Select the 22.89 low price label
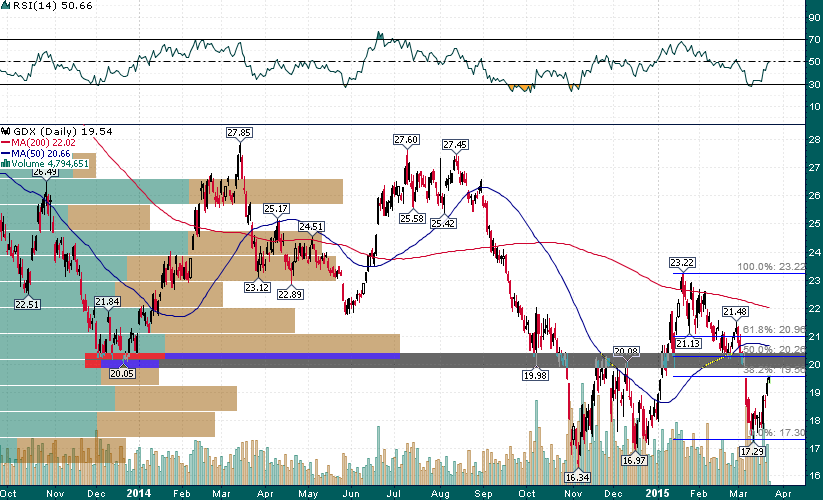The width and height of the screenshot is (823, 500). (290, 294)
